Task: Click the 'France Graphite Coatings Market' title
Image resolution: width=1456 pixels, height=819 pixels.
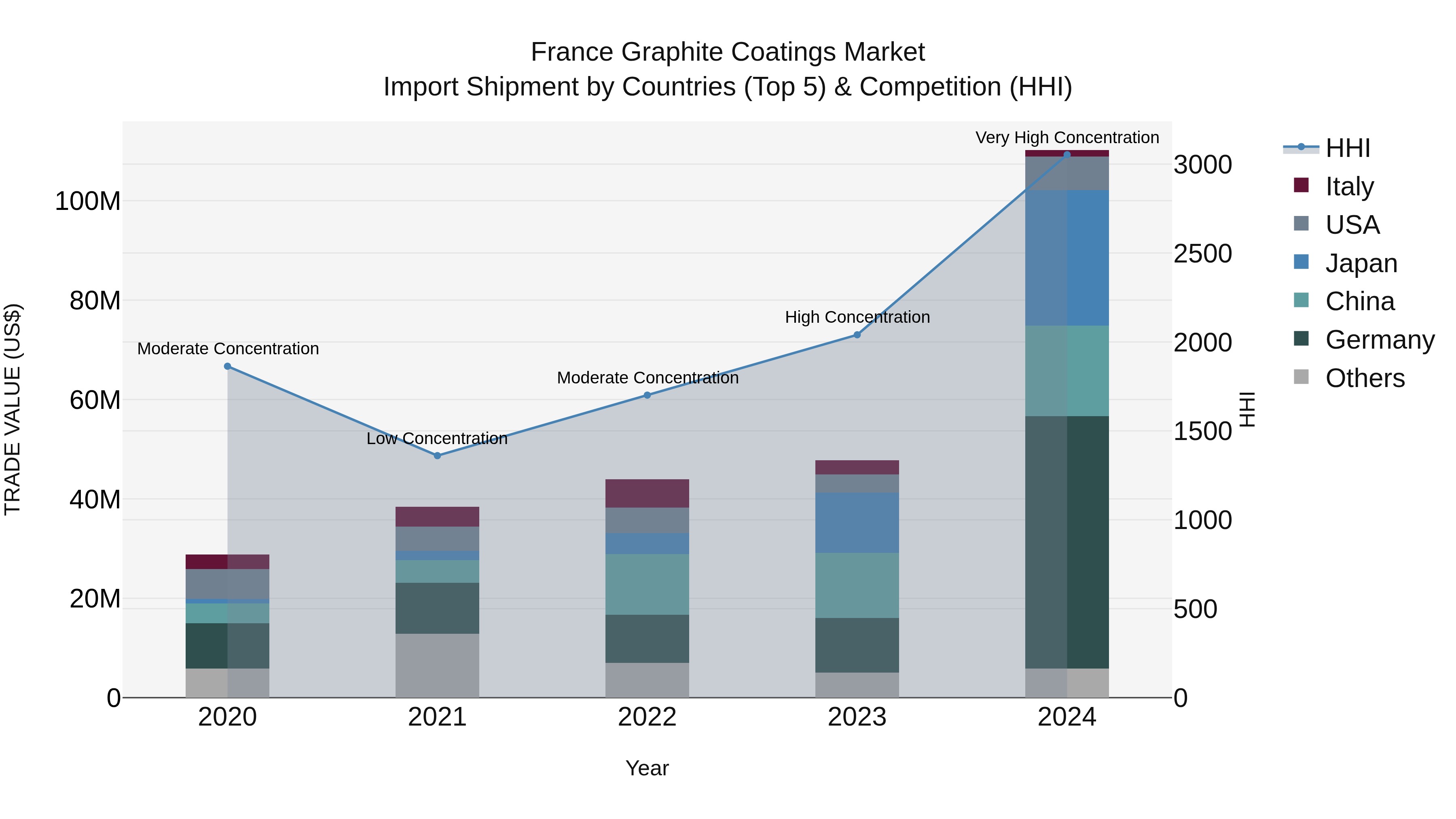Action: (728, 52)
